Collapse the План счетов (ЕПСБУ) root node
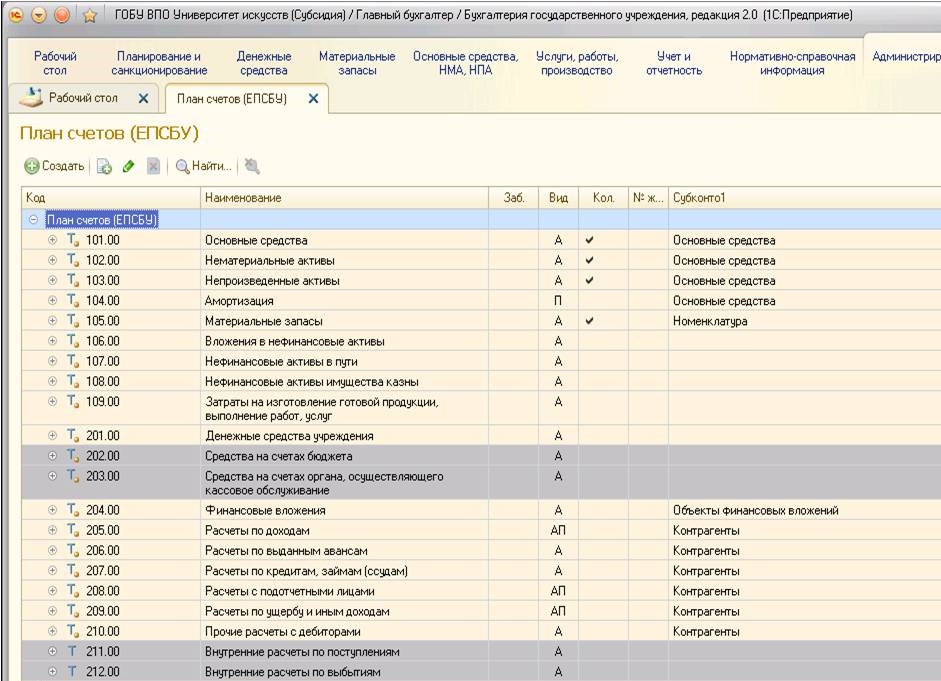Viewport: 941px width, 681px height. (33, 219)
